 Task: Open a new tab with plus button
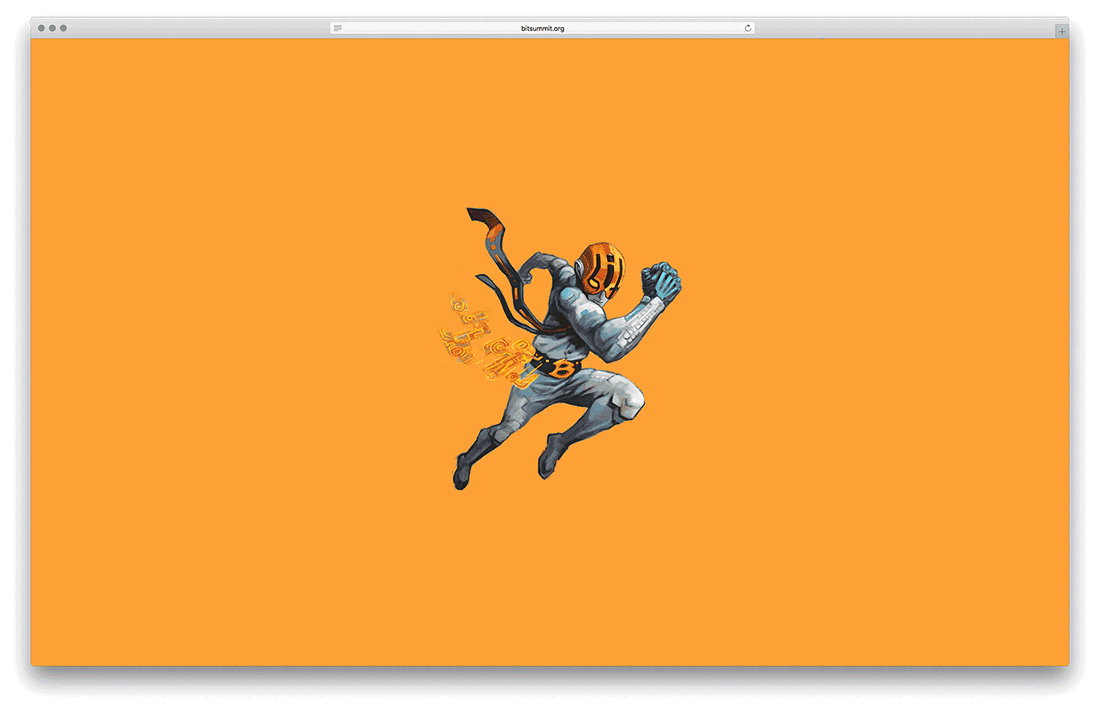point(1061,31)
